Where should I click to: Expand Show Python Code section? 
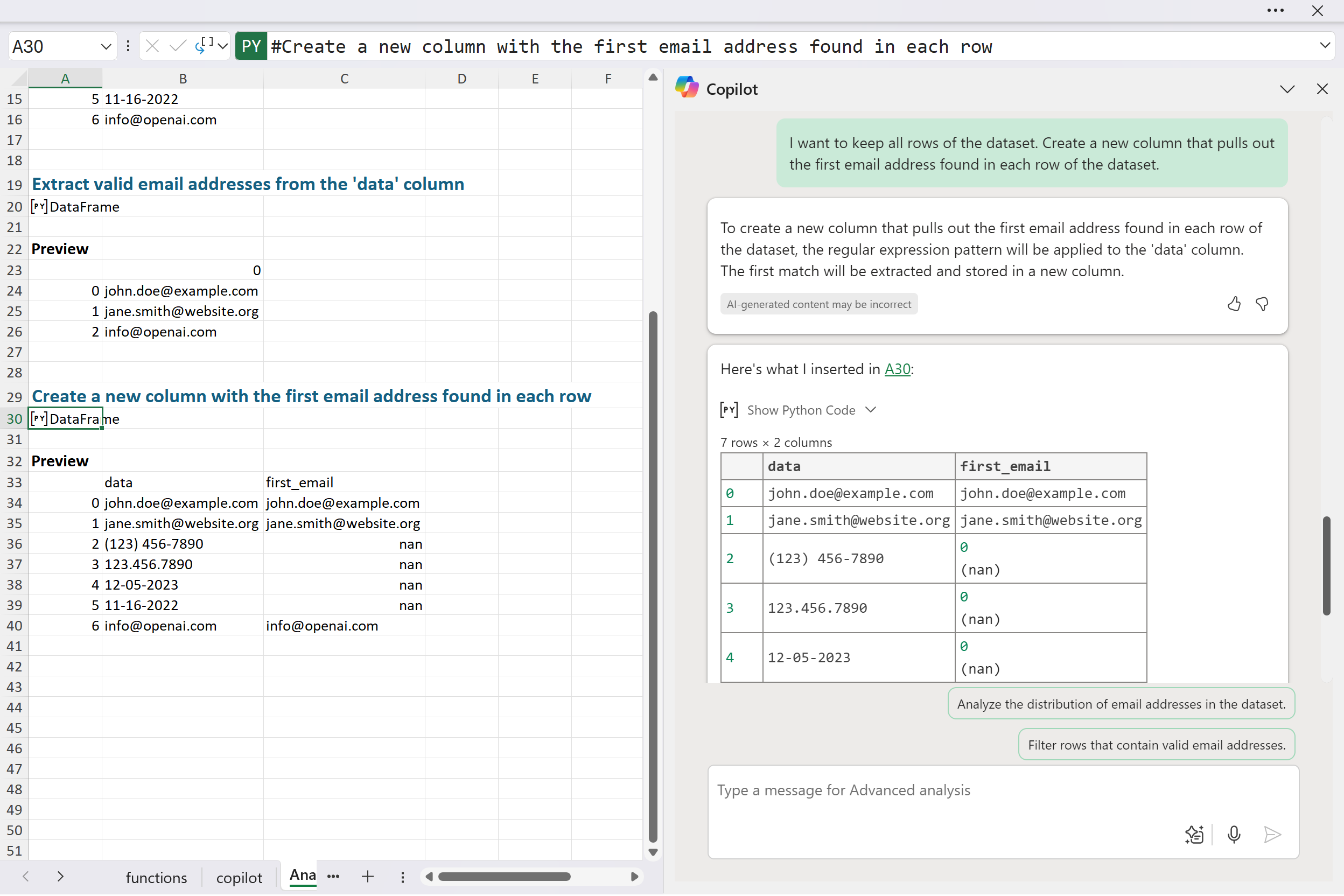pyautogui.click(x=800, y=410)
